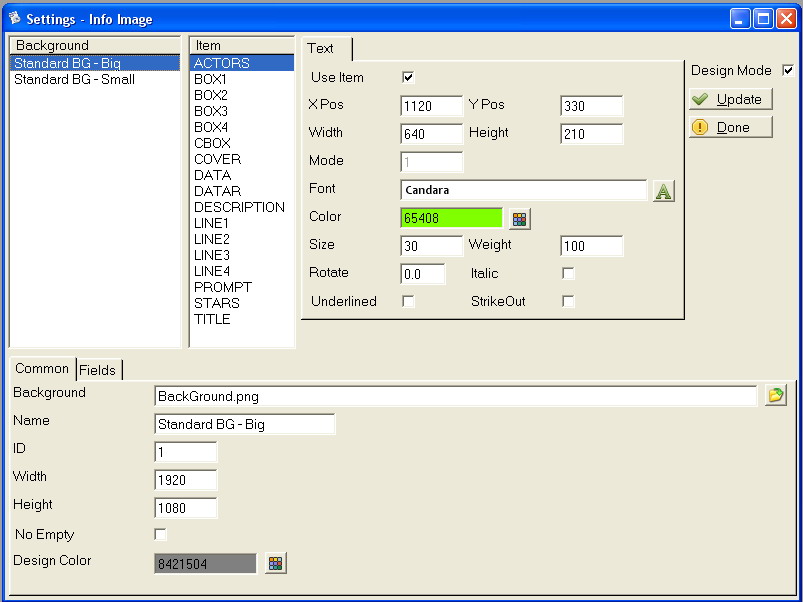Image resolution: width=803 pixels, height=602 pixels.
Task: Browse for background image file
Action: click(x=776, y=395)
